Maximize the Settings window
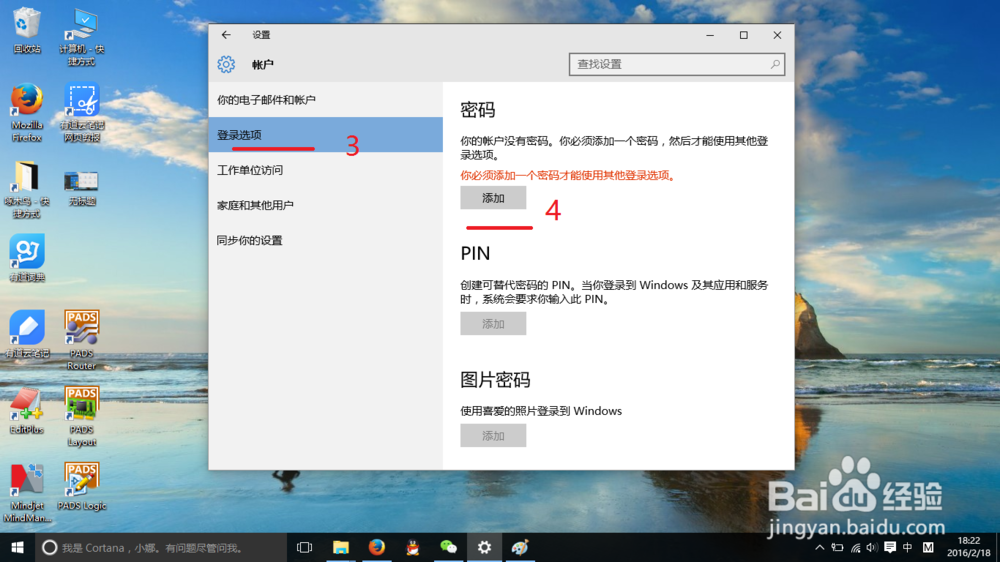 coord(744,35)
